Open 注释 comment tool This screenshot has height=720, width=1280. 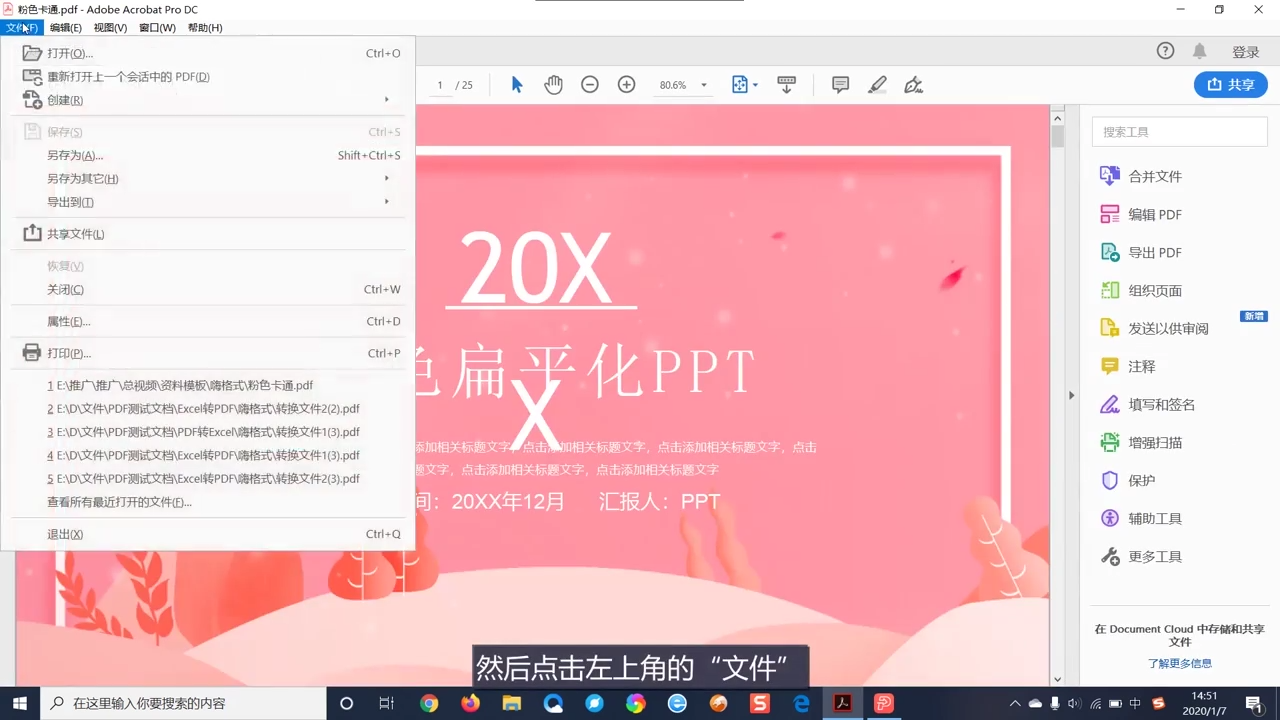(1127, 366)
